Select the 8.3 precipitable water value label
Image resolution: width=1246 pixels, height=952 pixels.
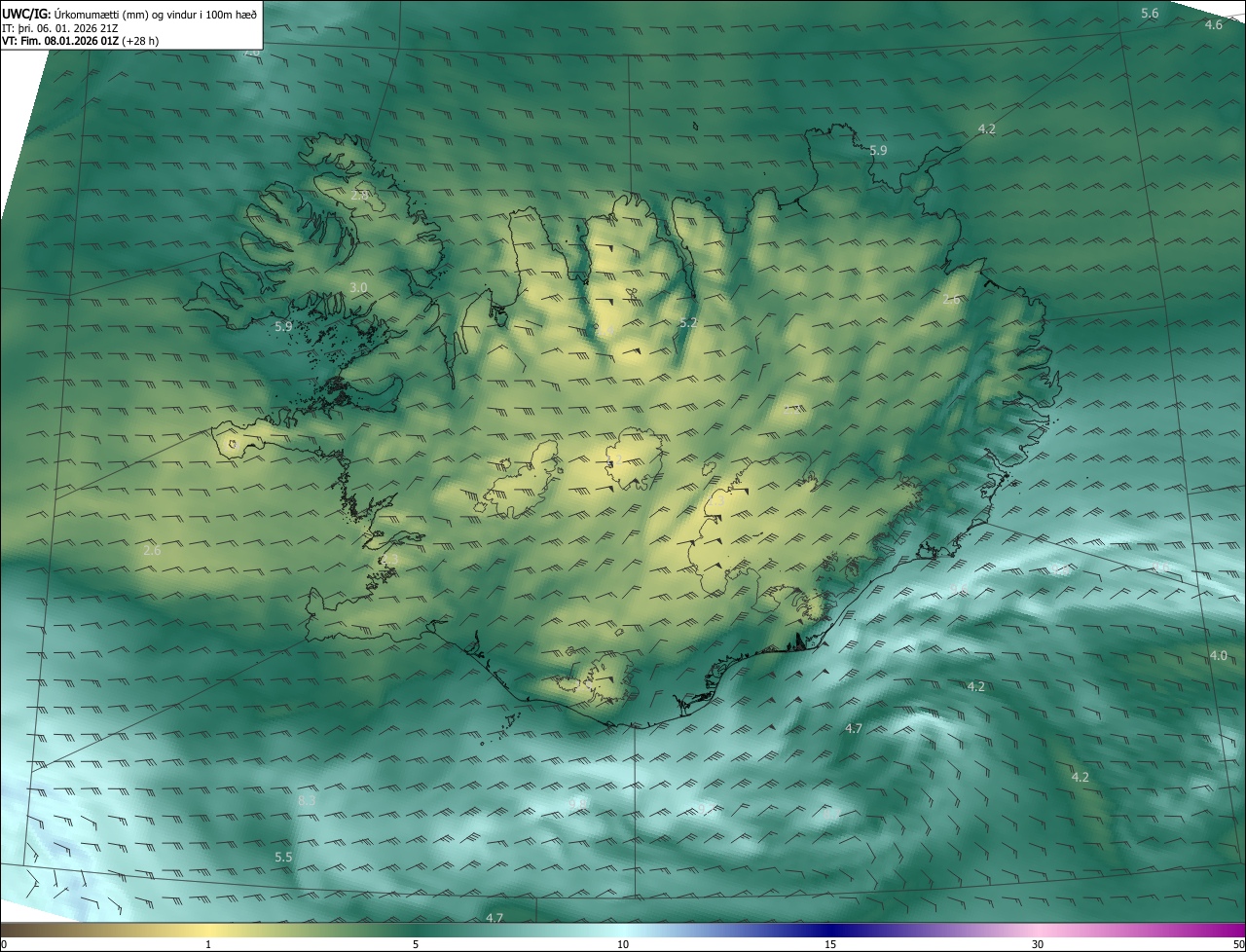point(307,800)
